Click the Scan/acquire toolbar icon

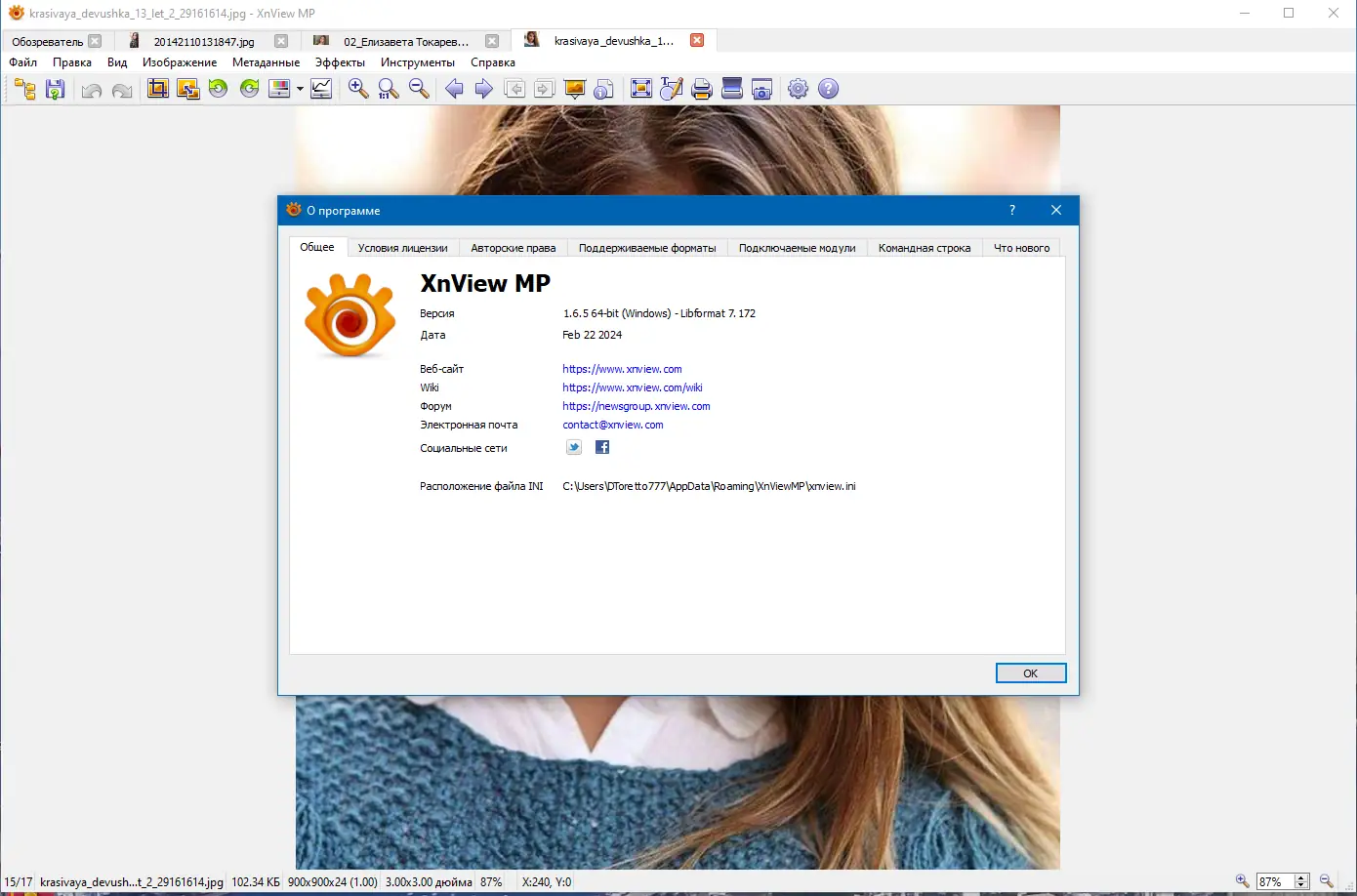[732, 90]
